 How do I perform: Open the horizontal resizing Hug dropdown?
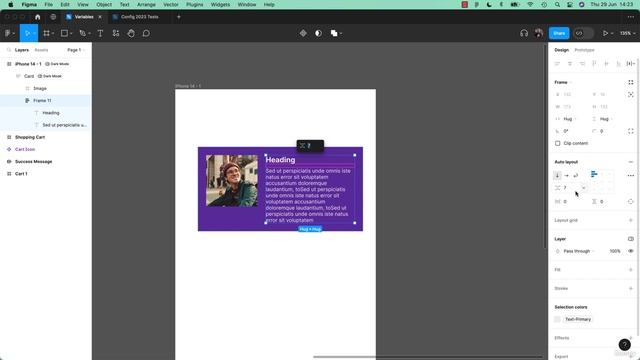[x=570, y=119]
